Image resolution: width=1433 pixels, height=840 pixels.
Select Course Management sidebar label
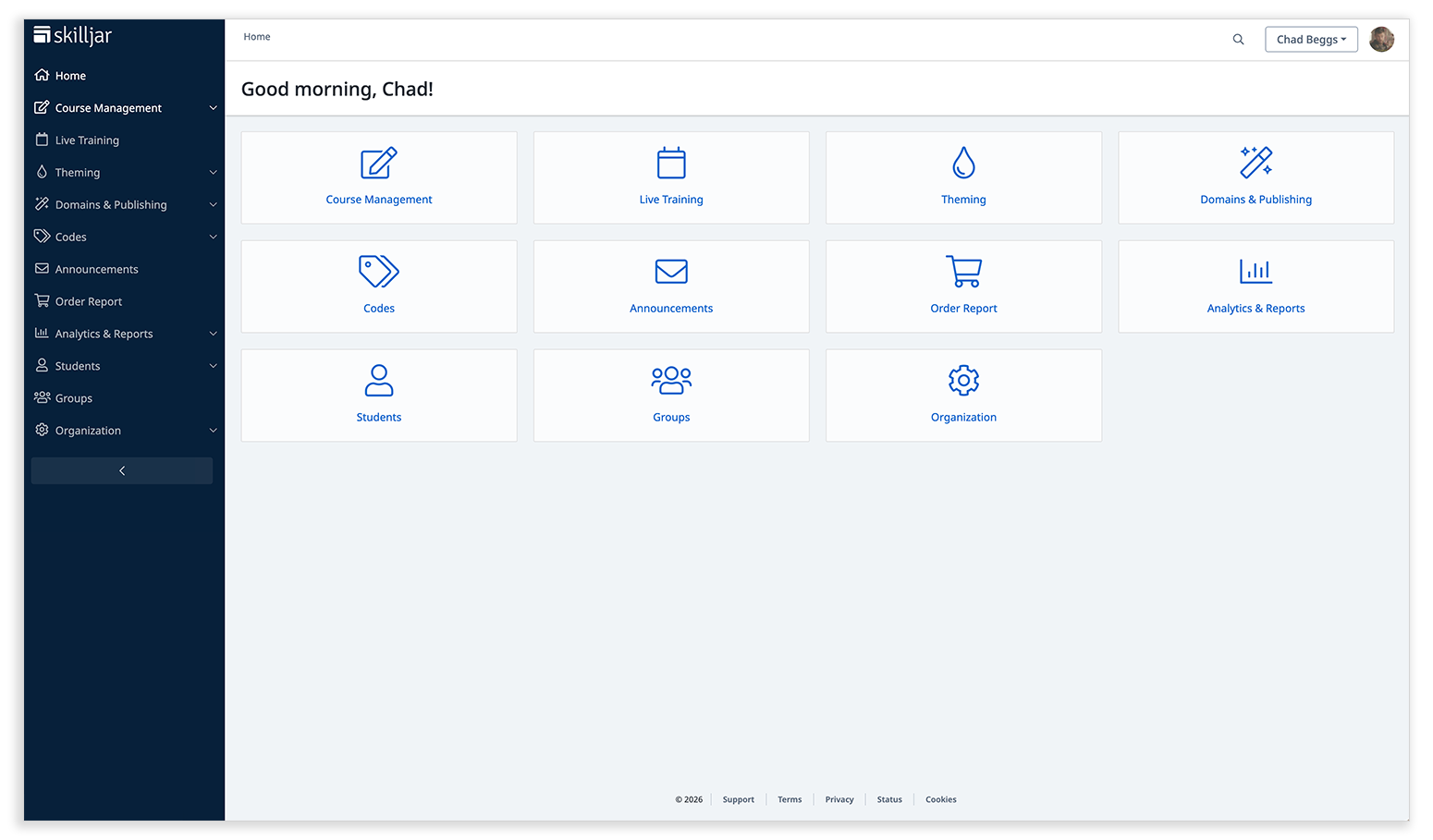(108, 108)
